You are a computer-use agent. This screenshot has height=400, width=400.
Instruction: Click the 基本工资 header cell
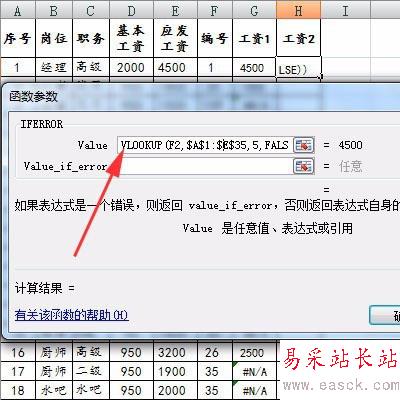coord(132,38)
